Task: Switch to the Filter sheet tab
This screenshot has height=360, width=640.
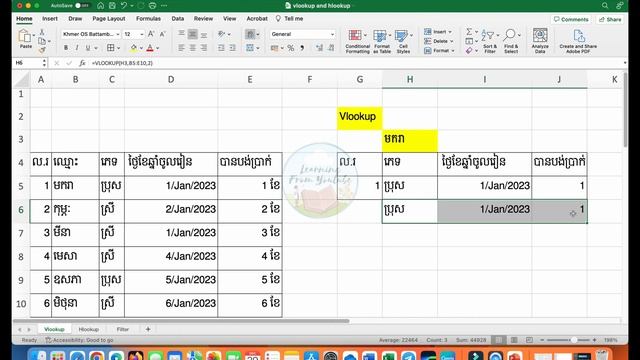Action: [122, 329]
